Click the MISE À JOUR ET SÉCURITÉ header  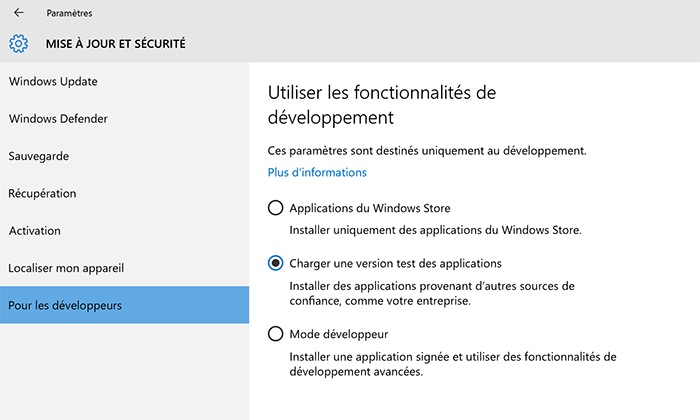(x=115, y=44)
